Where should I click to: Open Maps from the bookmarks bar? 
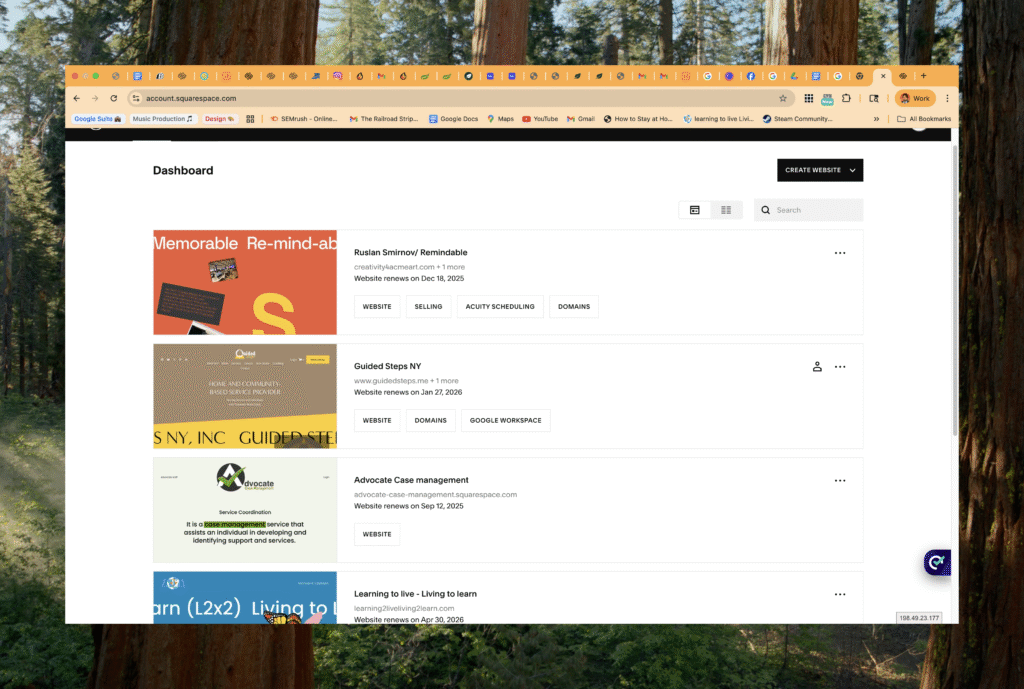coord(500,118)
